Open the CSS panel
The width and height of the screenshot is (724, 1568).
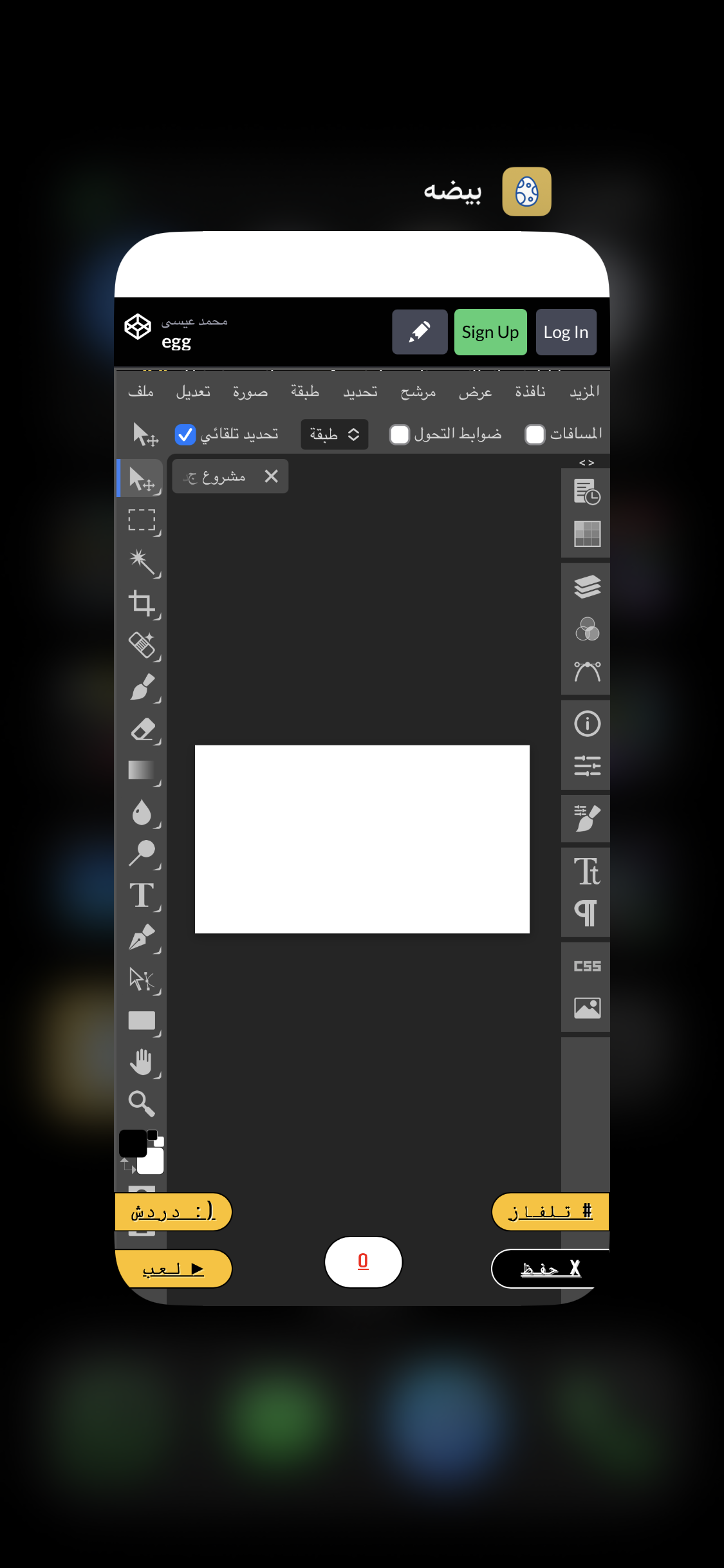[x=587, y=966]
